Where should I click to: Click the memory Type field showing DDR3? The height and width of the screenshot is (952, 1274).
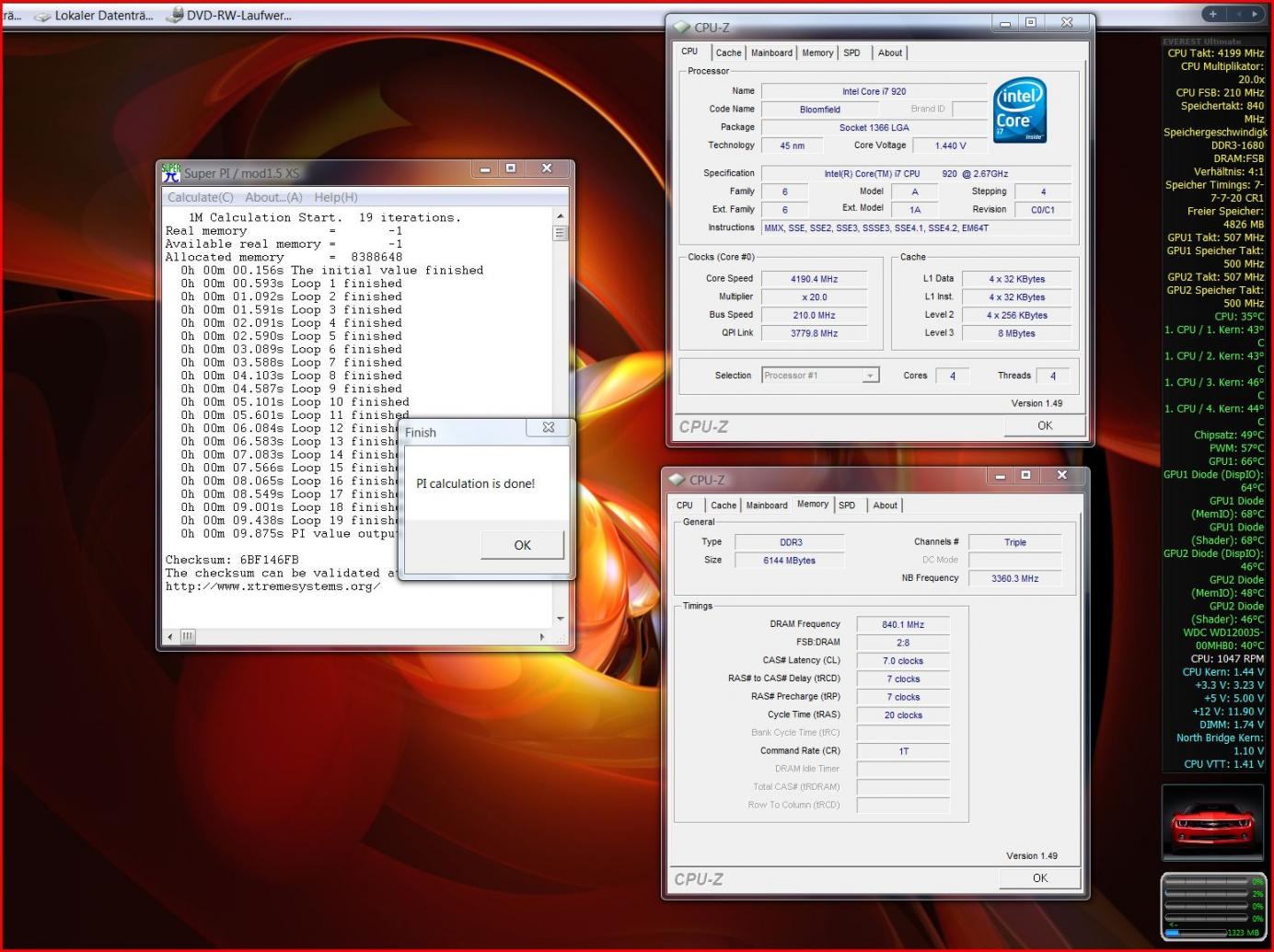(790, 542)
